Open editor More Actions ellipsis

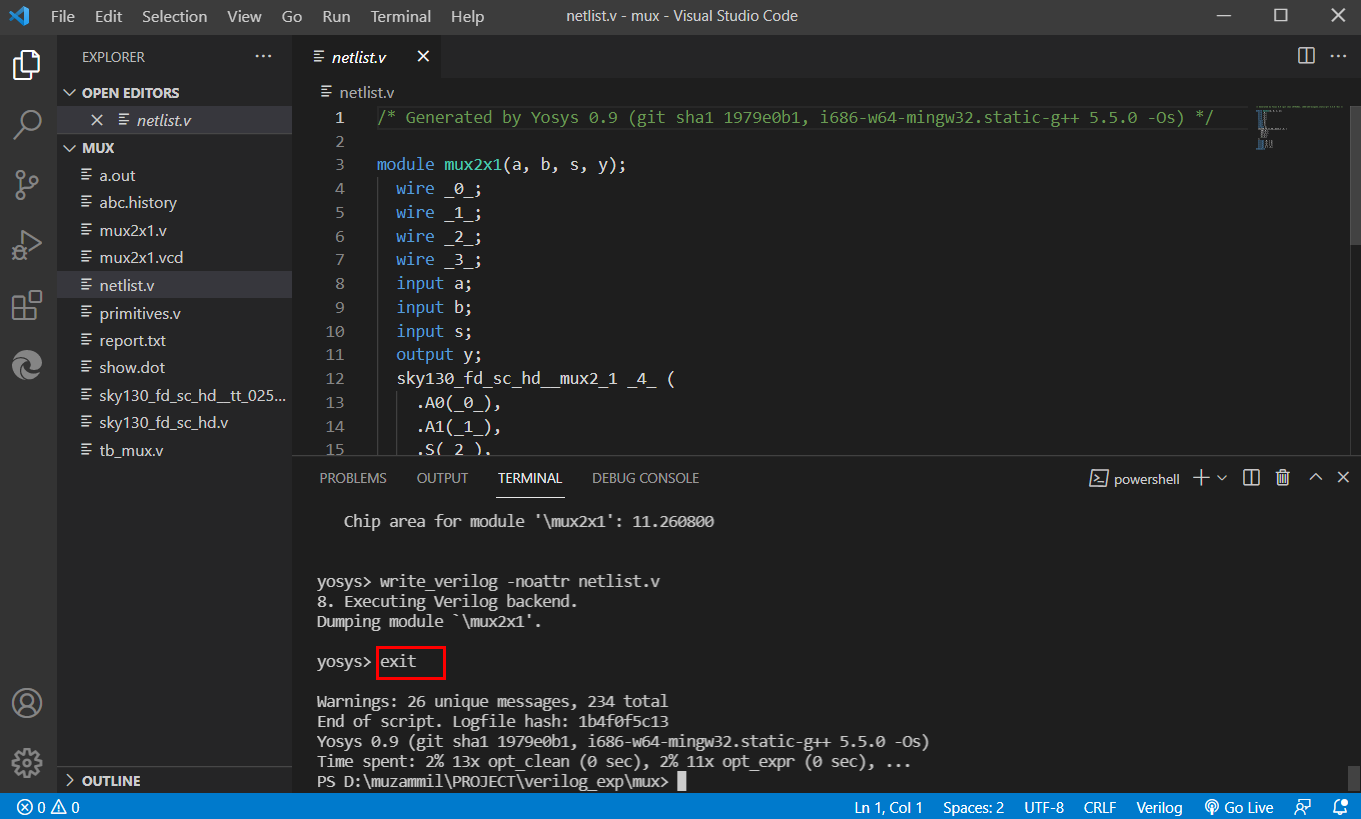tap(1338, 56)
